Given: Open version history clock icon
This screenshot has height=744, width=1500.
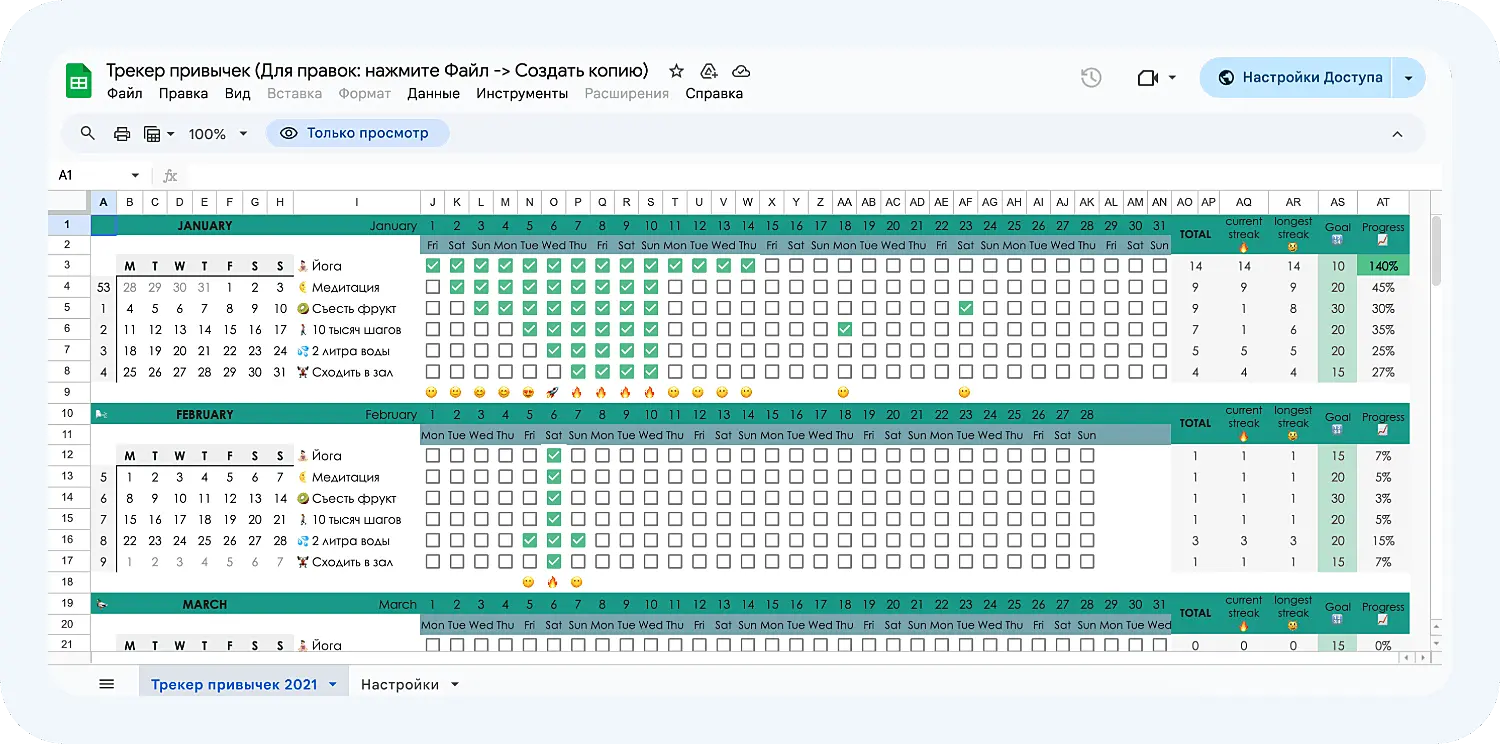Looking at the screenshot, I should [1091, 78].
